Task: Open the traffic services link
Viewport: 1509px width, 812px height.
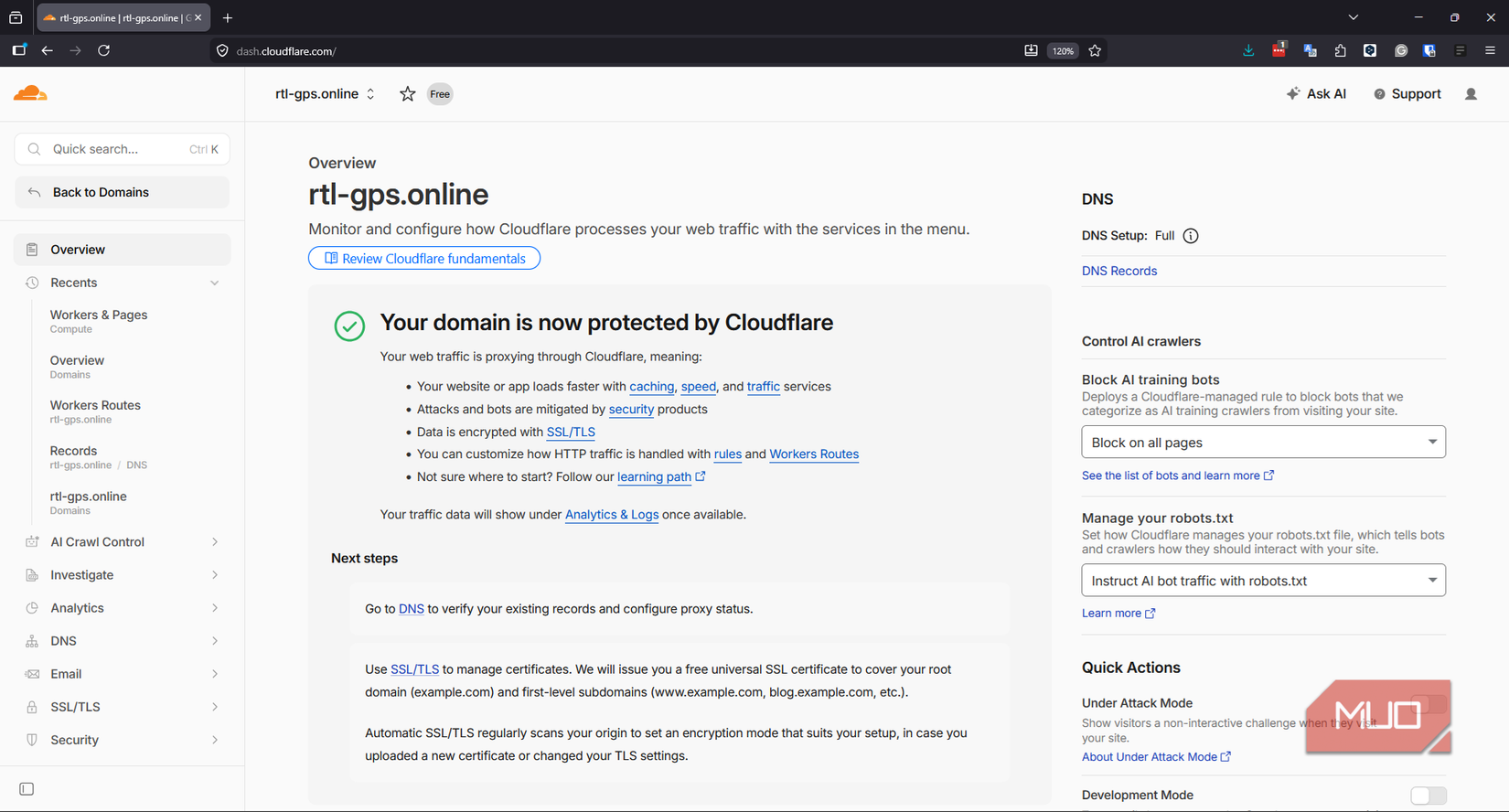Action: (x=764, y=387)
